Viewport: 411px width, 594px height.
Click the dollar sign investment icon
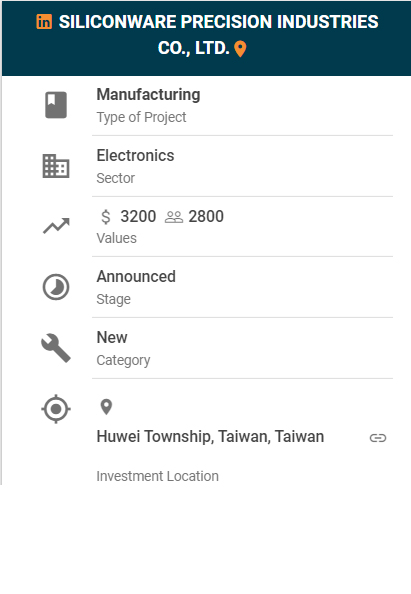coord(106,217)
